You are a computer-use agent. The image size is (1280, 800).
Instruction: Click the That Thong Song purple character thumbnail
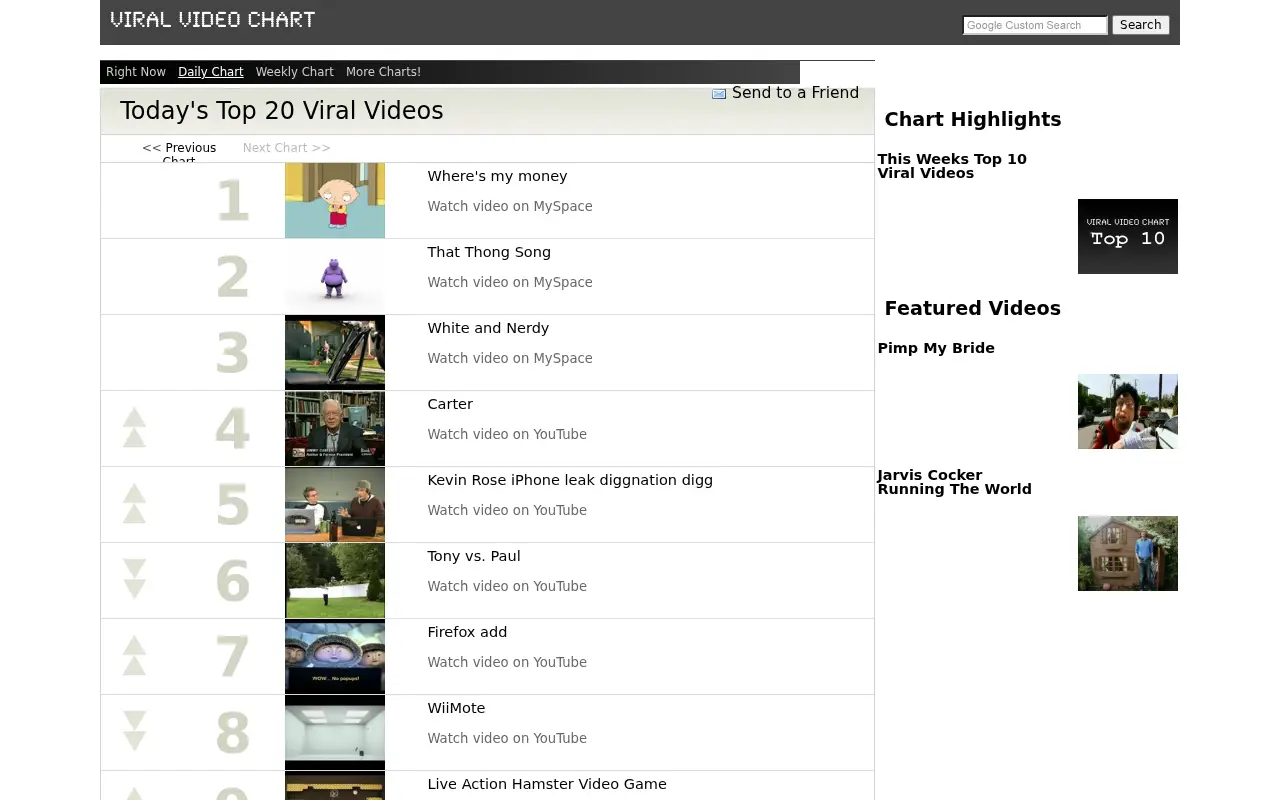pos(335,276)
